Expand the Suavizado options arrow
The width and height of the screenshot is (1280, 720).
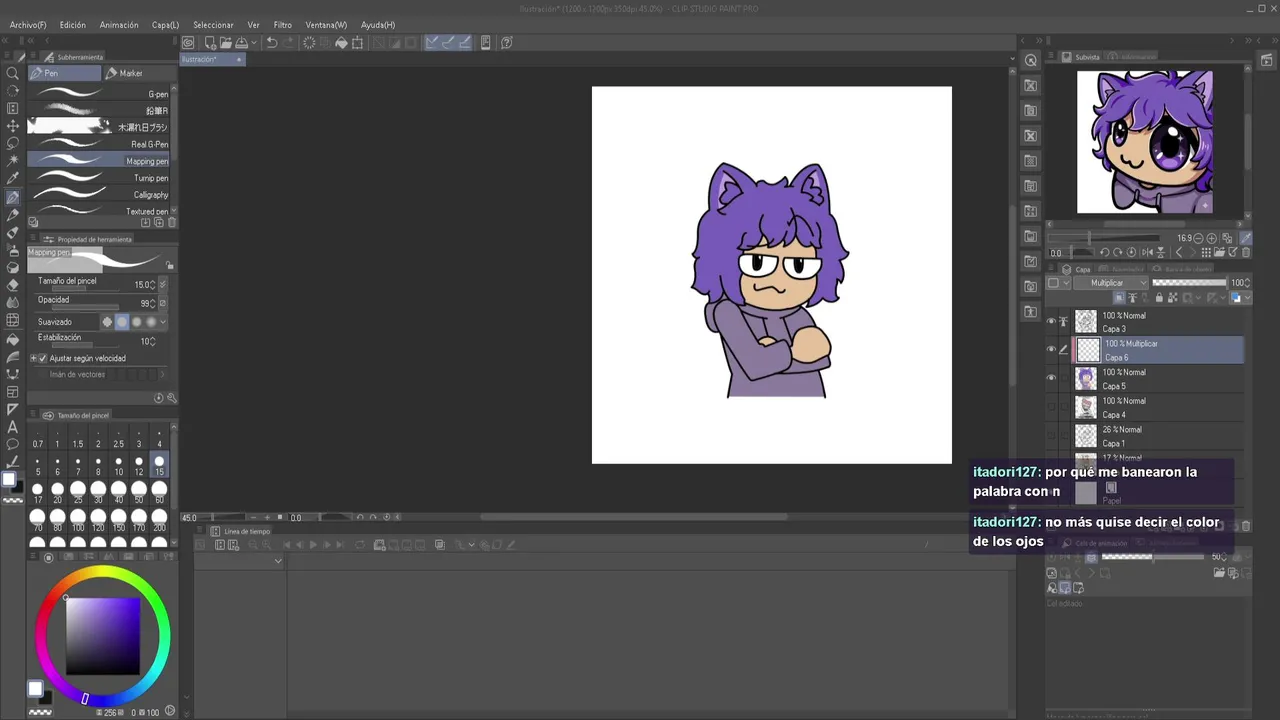pyautogui.click(x=163, y=322)
